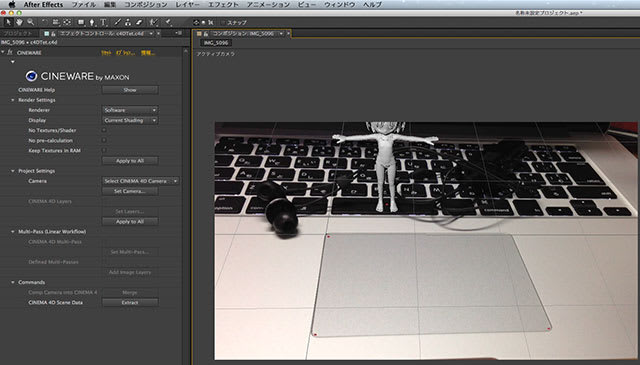Select the Roto Brush tool
The height and width of the screenshot is (365, 640).
tap(153, 22)
